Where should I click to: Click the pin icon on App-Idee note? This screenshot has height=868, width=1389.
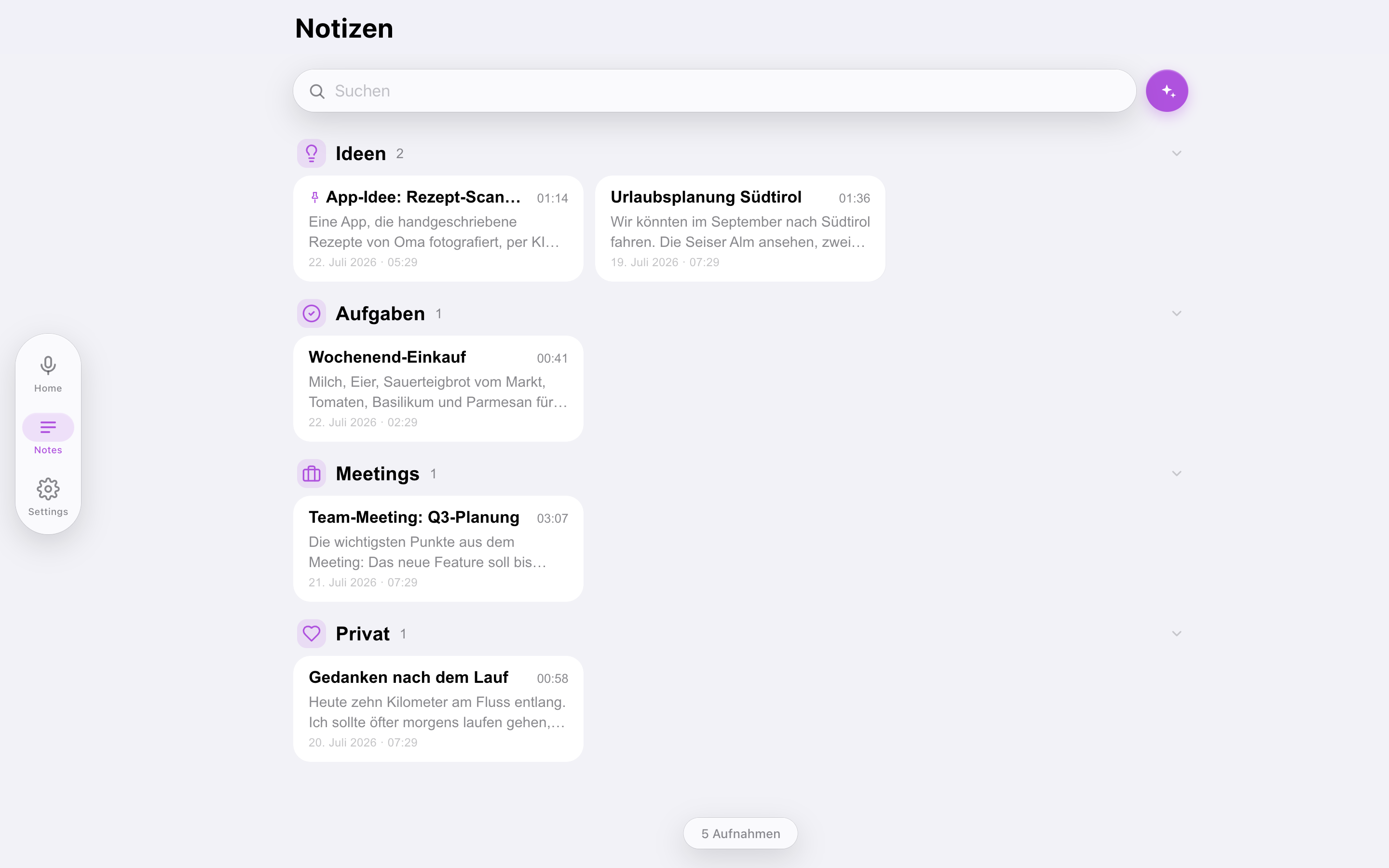(x=314, y=198)
